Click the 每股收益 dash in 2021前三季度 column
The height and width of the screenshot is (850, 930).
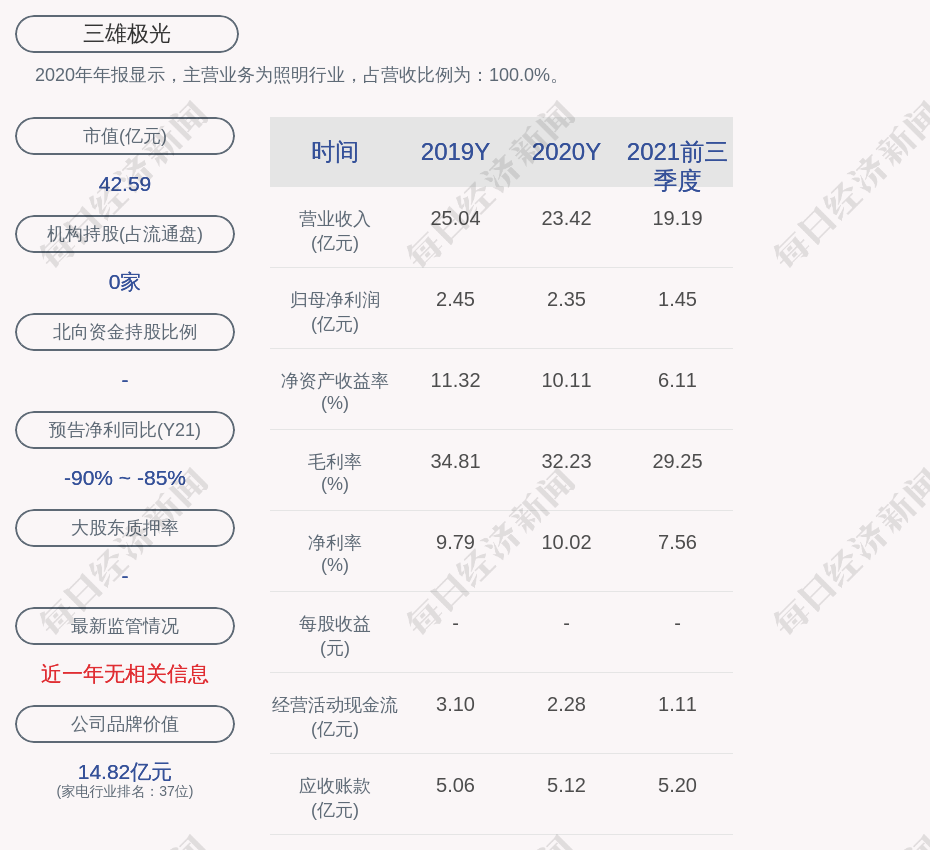point(677,624)
